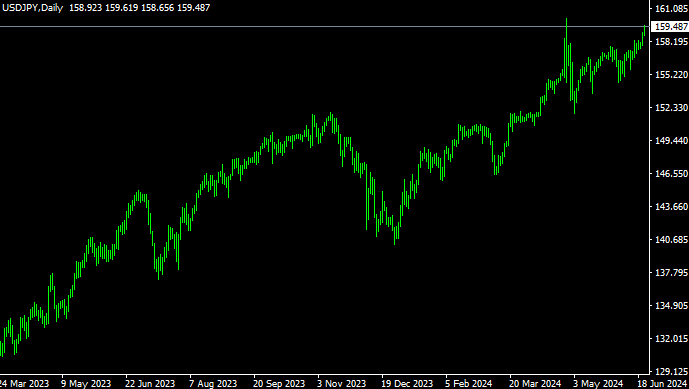Click the 3 May 2024 date label

598,384
